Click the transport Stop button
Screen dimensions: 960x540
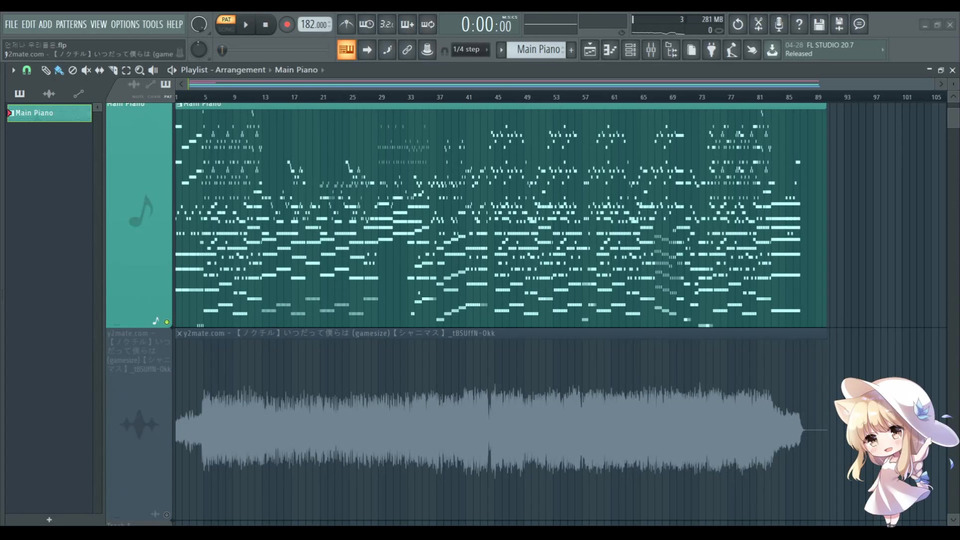265,24
